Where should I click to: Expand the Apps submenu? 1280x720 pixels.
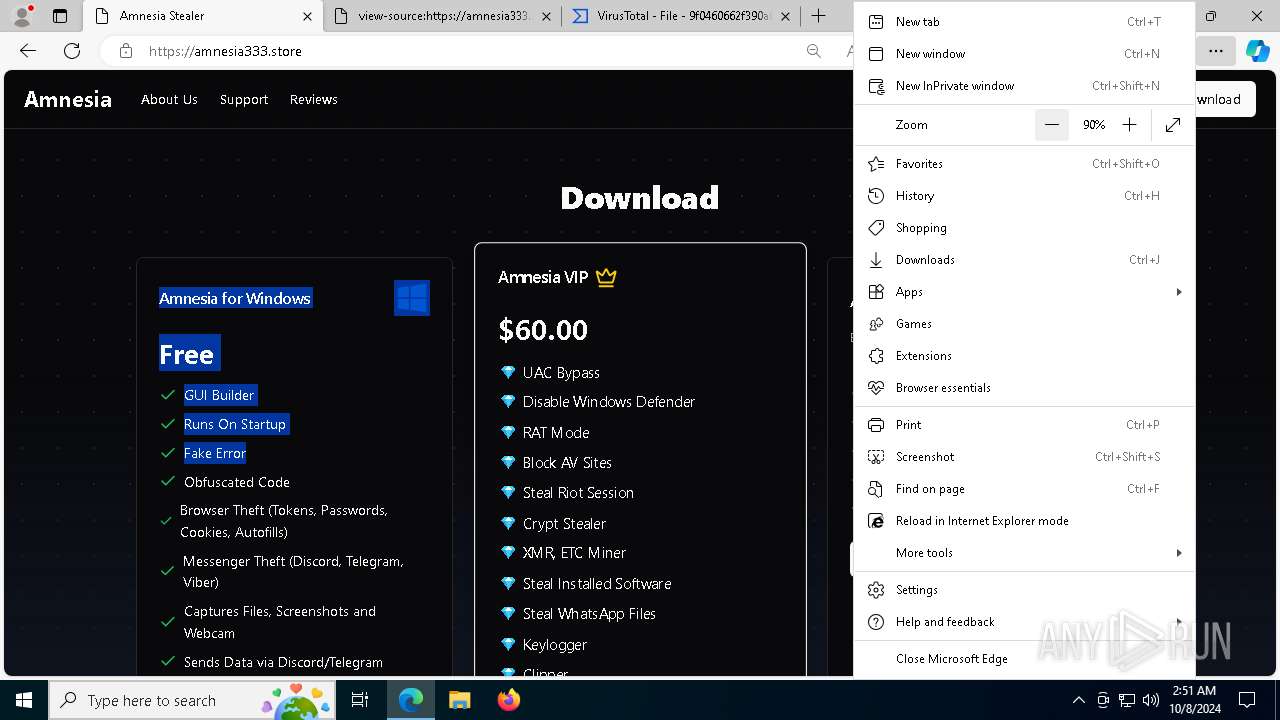coord(1024,292)
